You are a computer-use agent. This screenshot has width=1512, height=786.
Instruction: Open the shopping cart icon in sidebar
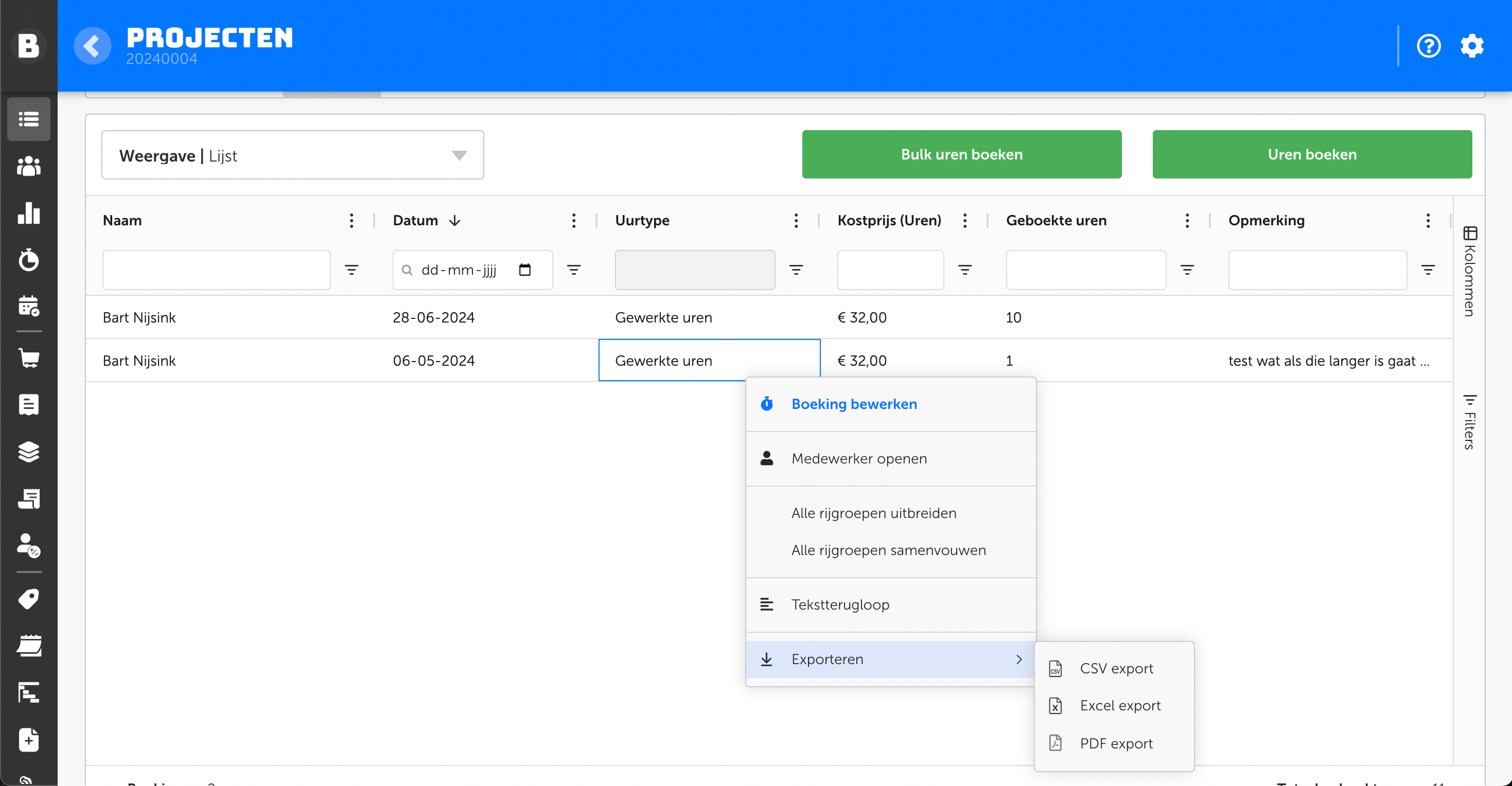click(x=29, y=358)
